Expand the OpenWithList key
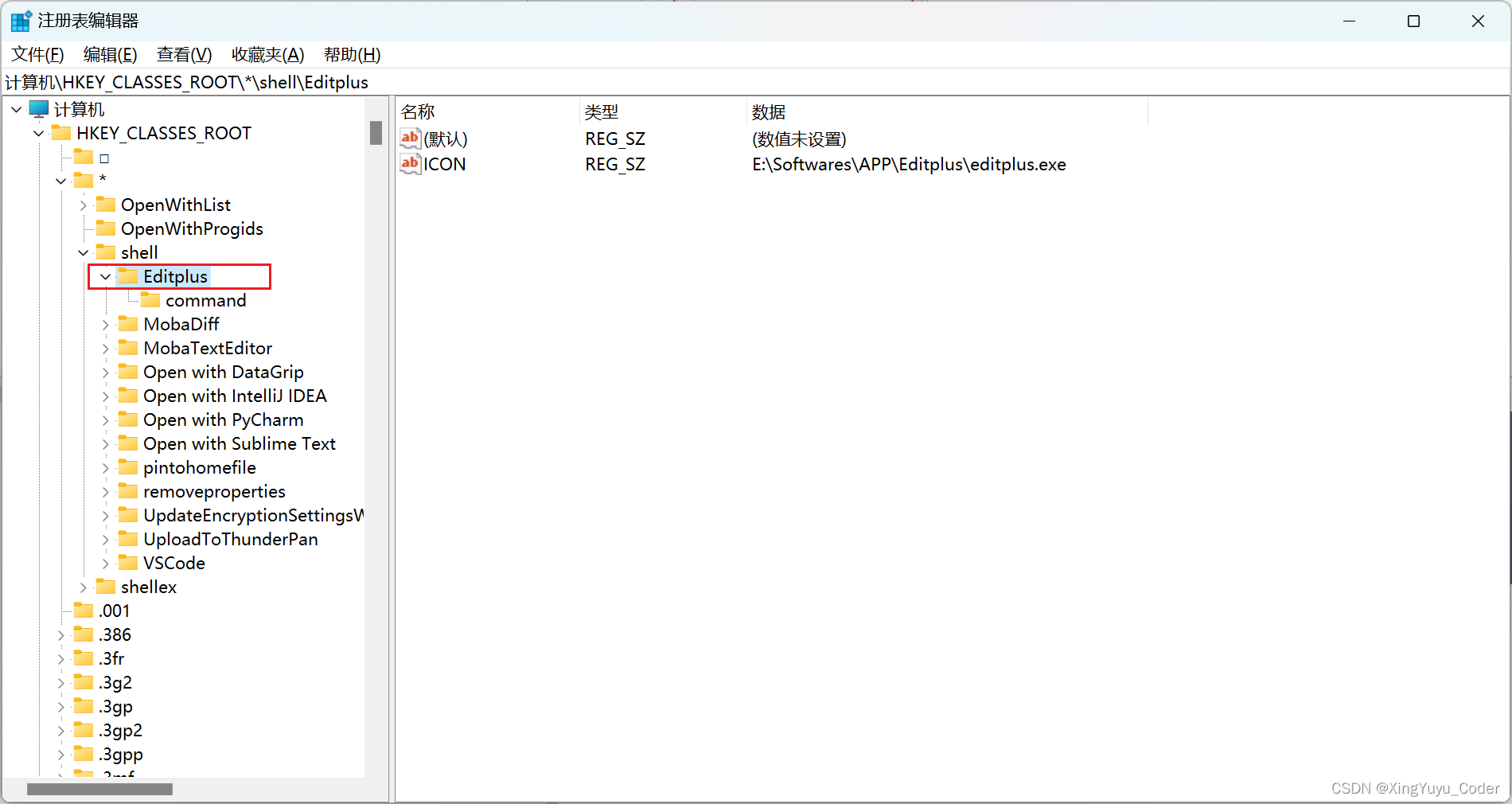This screenshot has width=1512, height=804. [x=84, y=205]
